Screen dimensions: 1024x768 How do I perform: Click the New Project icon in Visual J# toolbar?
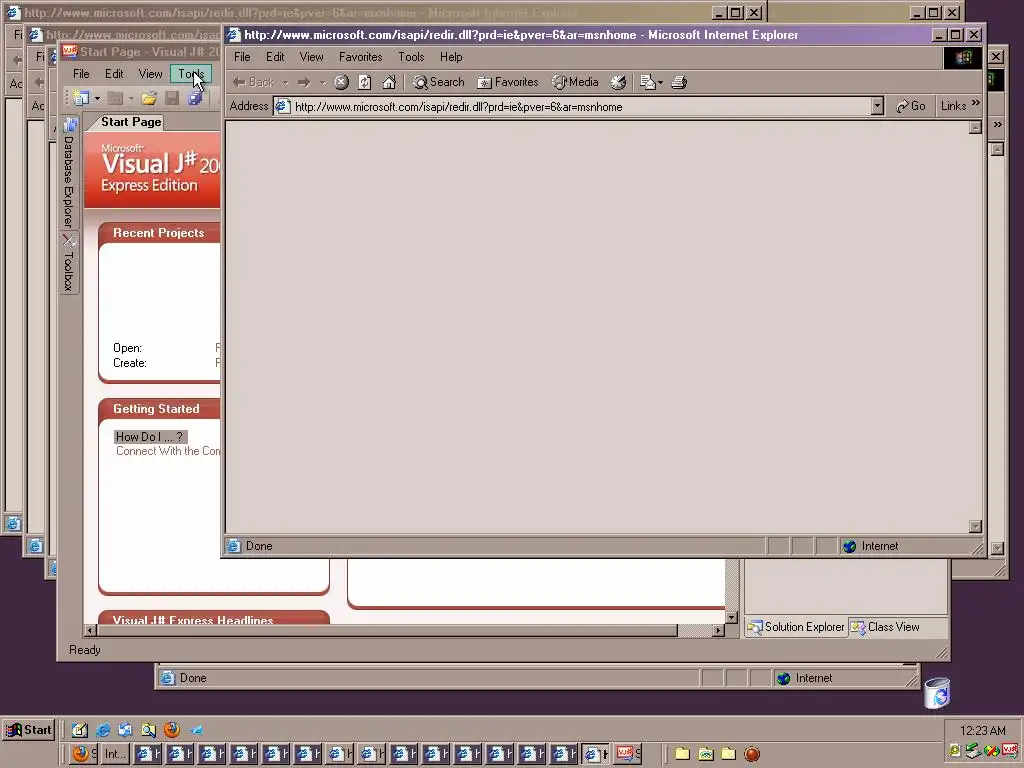[81, 99]
